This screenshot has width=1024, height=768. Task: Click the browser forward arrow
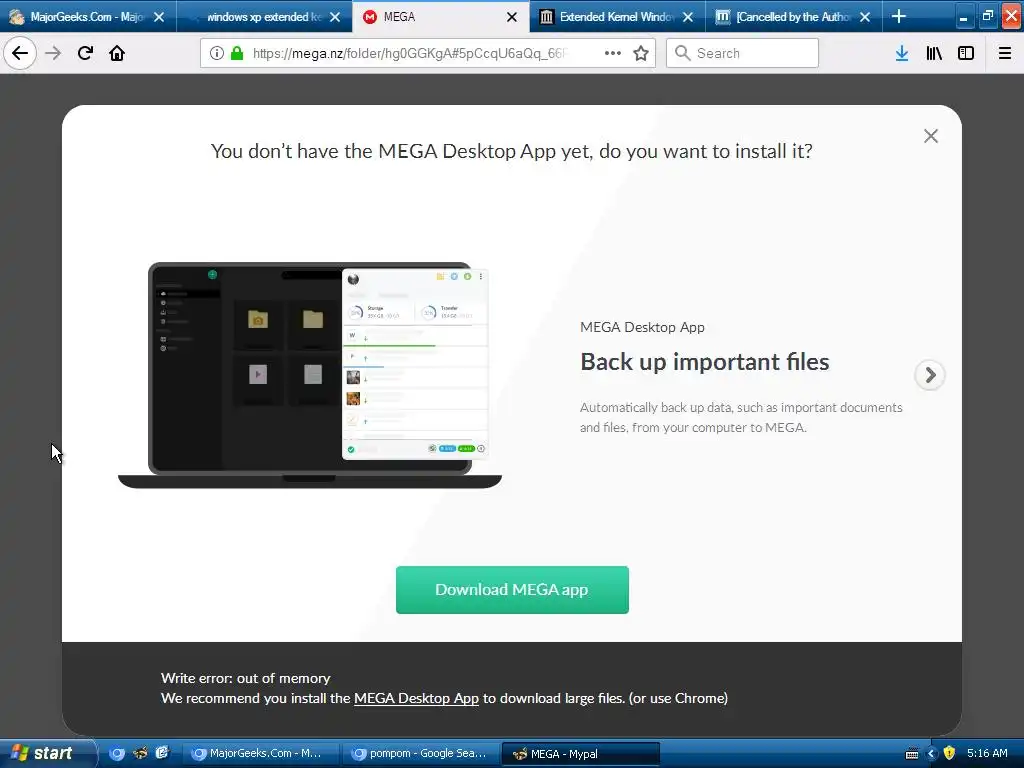(53, 53)
